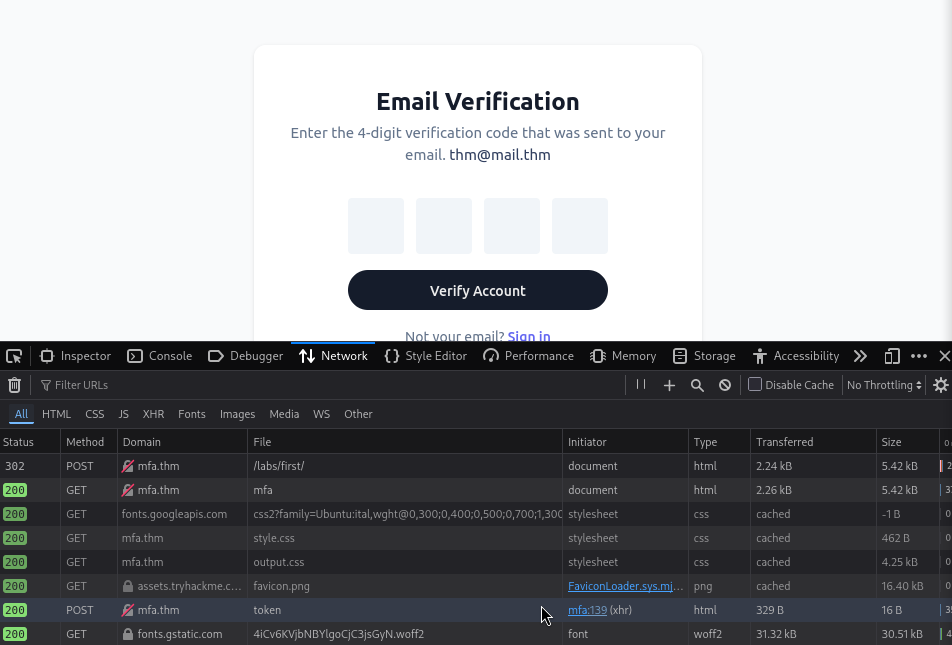Image resolution: width=952 pixels, height=645 pixels.
Task: Follow the Sign in link
Action: pos(529,335)
